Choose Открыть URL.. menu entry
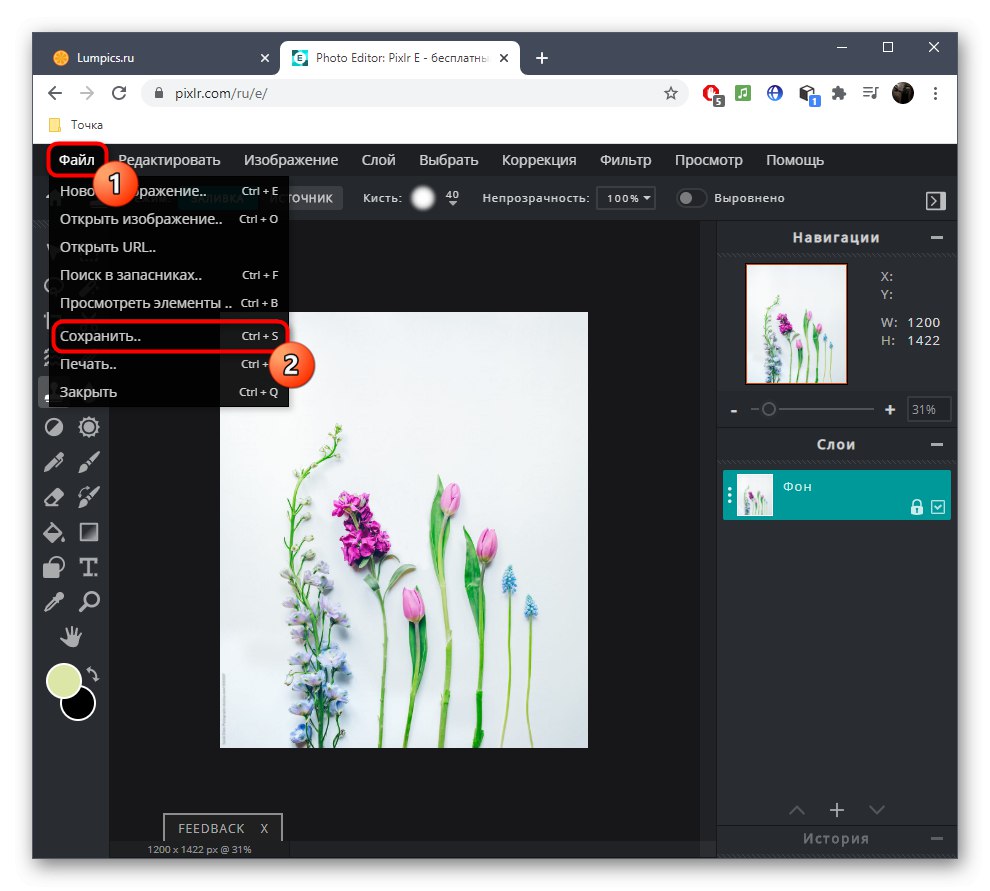 [169, 247]
